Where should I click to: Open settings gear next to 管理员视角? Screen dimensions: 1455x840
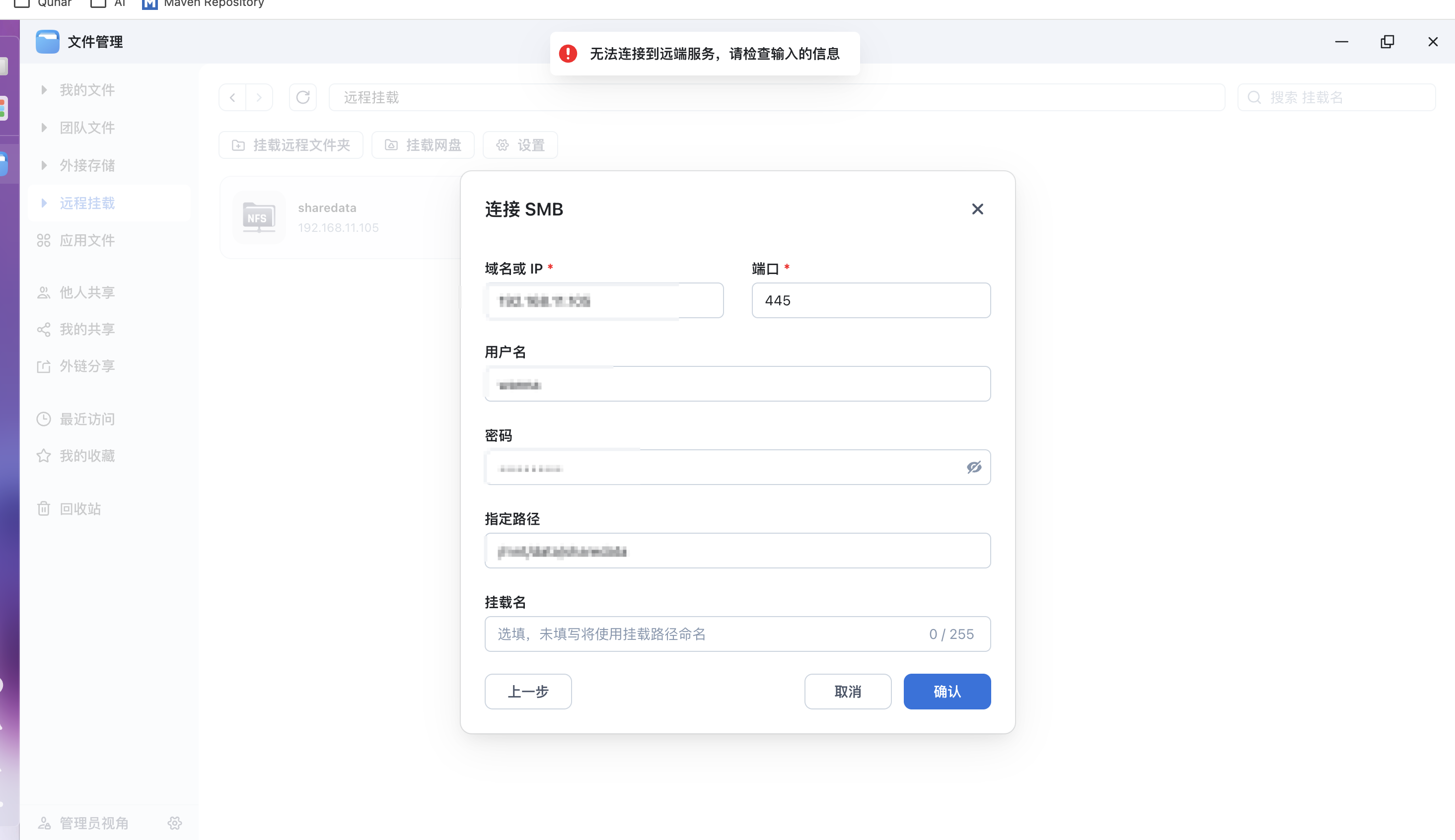pyautogui.click(x=175, y=823)
